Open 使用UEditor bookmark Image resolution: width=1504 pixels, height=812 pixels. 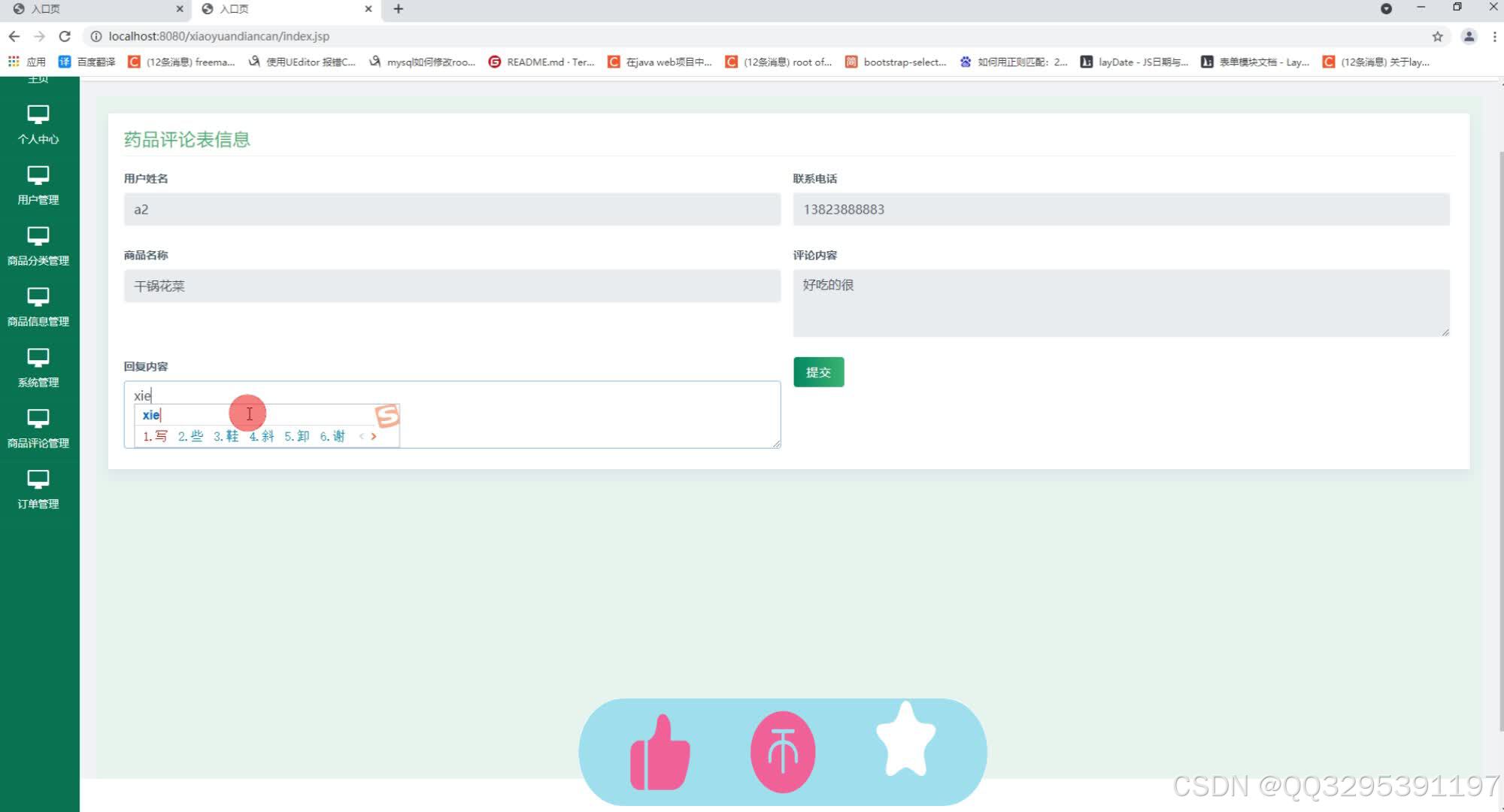[x=302, y=62]
